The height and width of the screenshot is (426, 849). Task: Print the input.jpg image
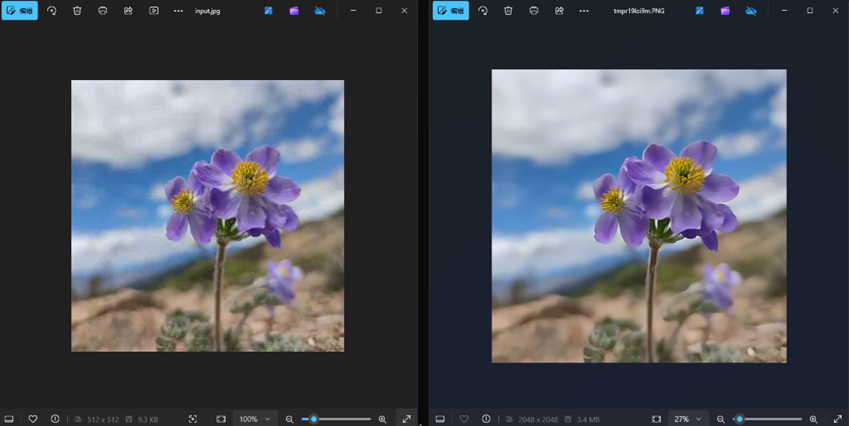tap(103, 10)
